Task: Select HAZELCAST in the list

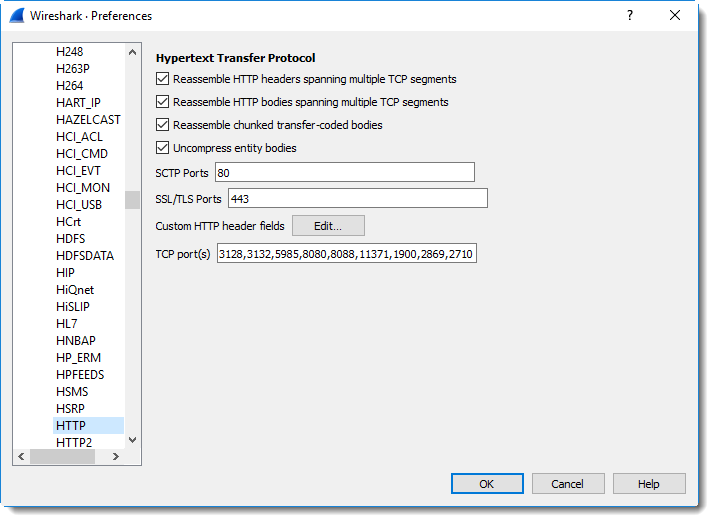Action: tap(88, 120)
